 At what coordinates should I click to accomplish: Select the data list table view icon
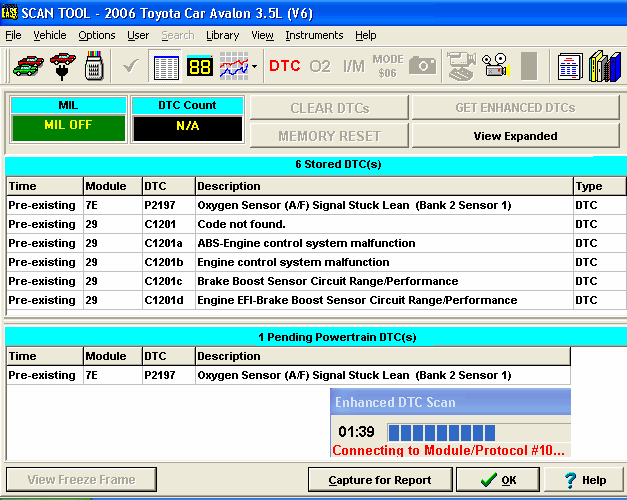click(x=165, y=67)
